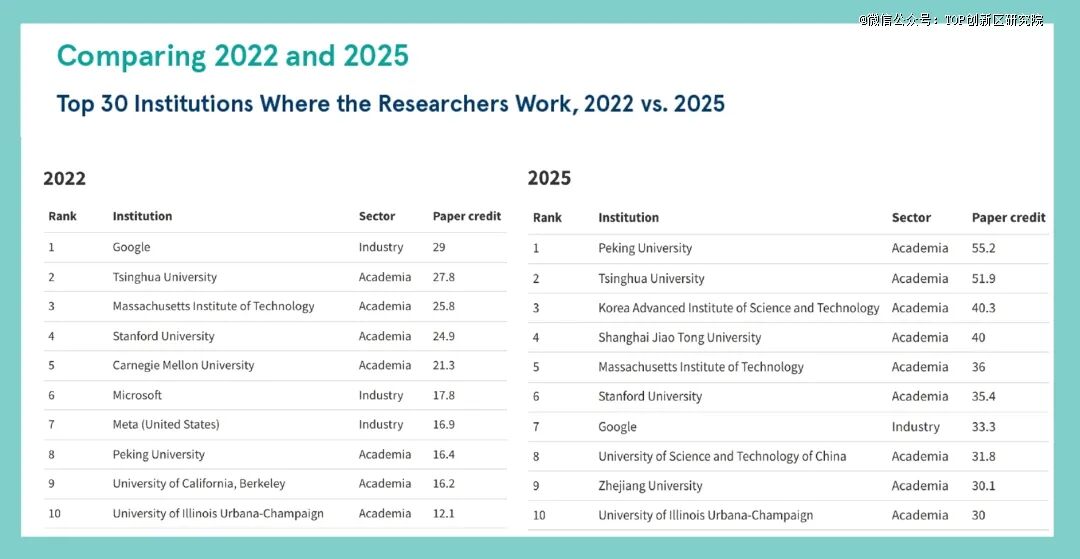Click Illinois 2025 paper credit '30'

tap(979, 516)
